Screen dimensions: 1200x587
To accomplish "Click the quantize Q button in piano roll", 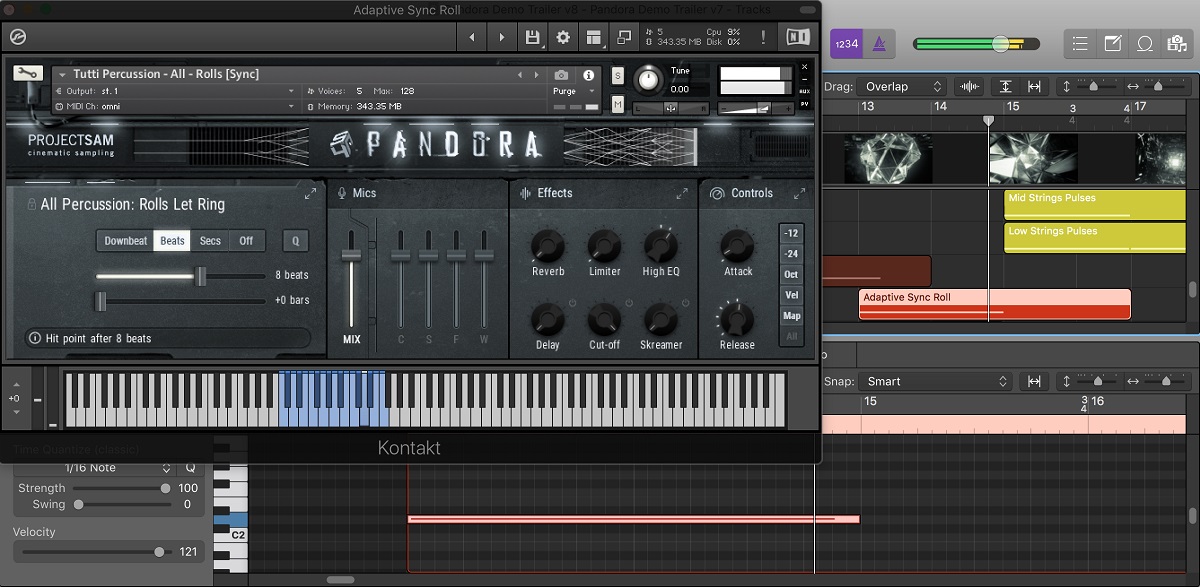I will tap(190, 468).
